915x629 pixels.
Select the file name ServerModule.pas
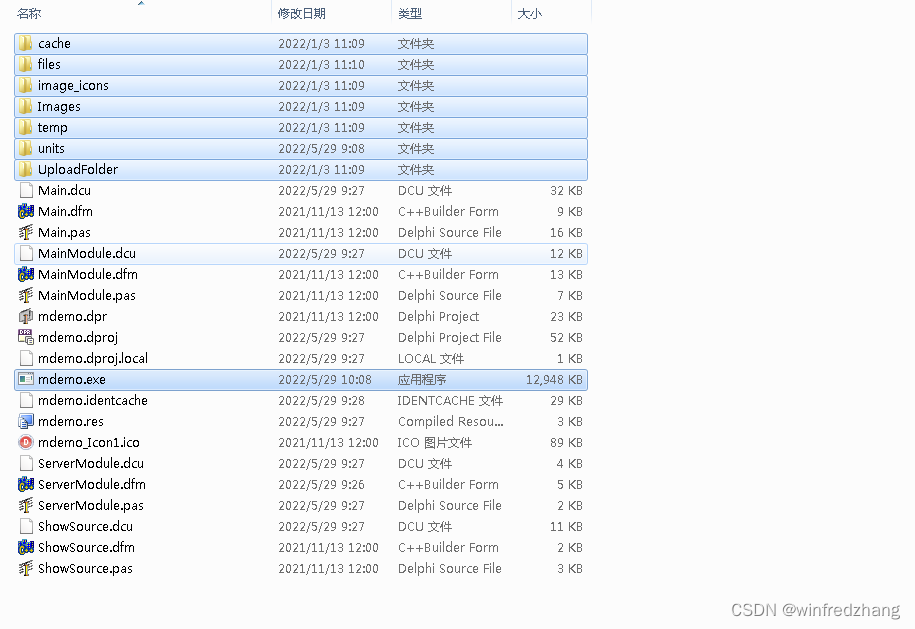90,506
